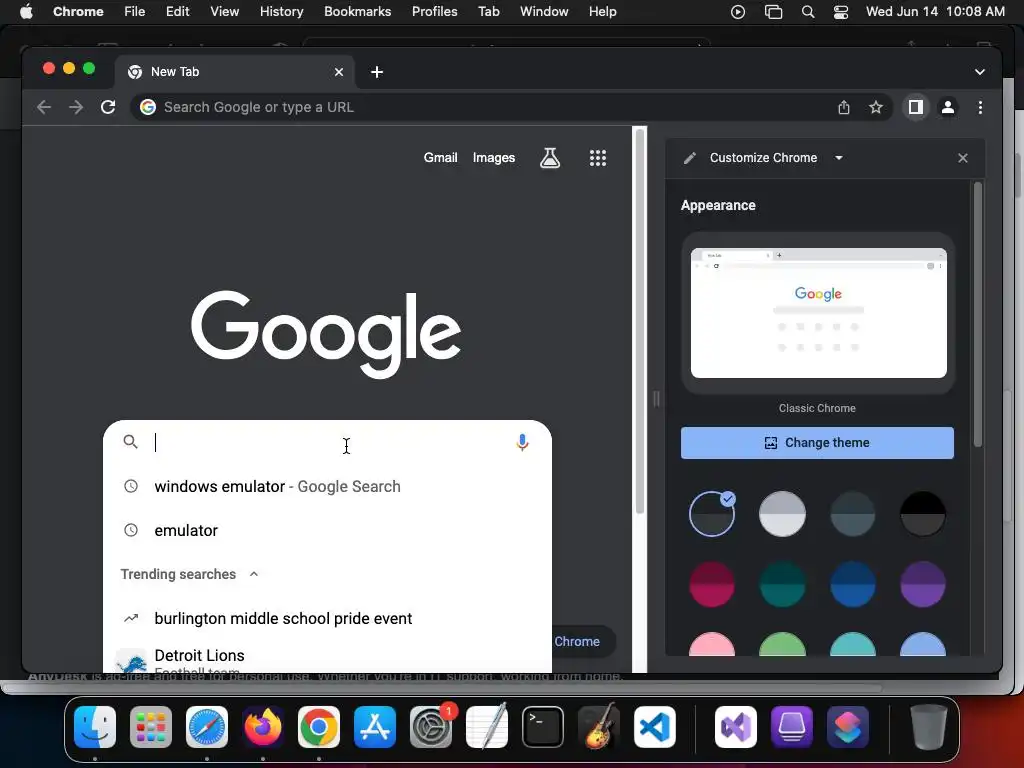Open the History menu

pos(281,12)
